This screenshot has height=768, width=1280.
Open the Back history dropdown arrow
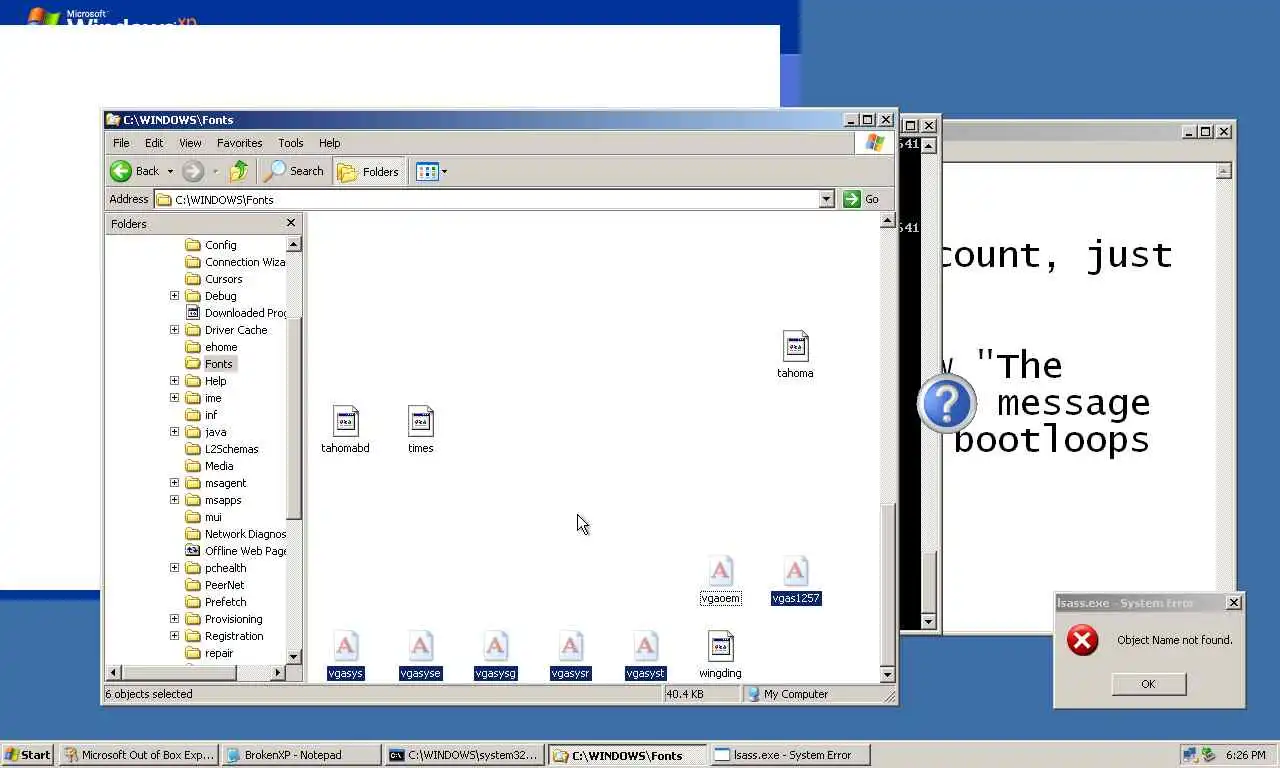170,171
